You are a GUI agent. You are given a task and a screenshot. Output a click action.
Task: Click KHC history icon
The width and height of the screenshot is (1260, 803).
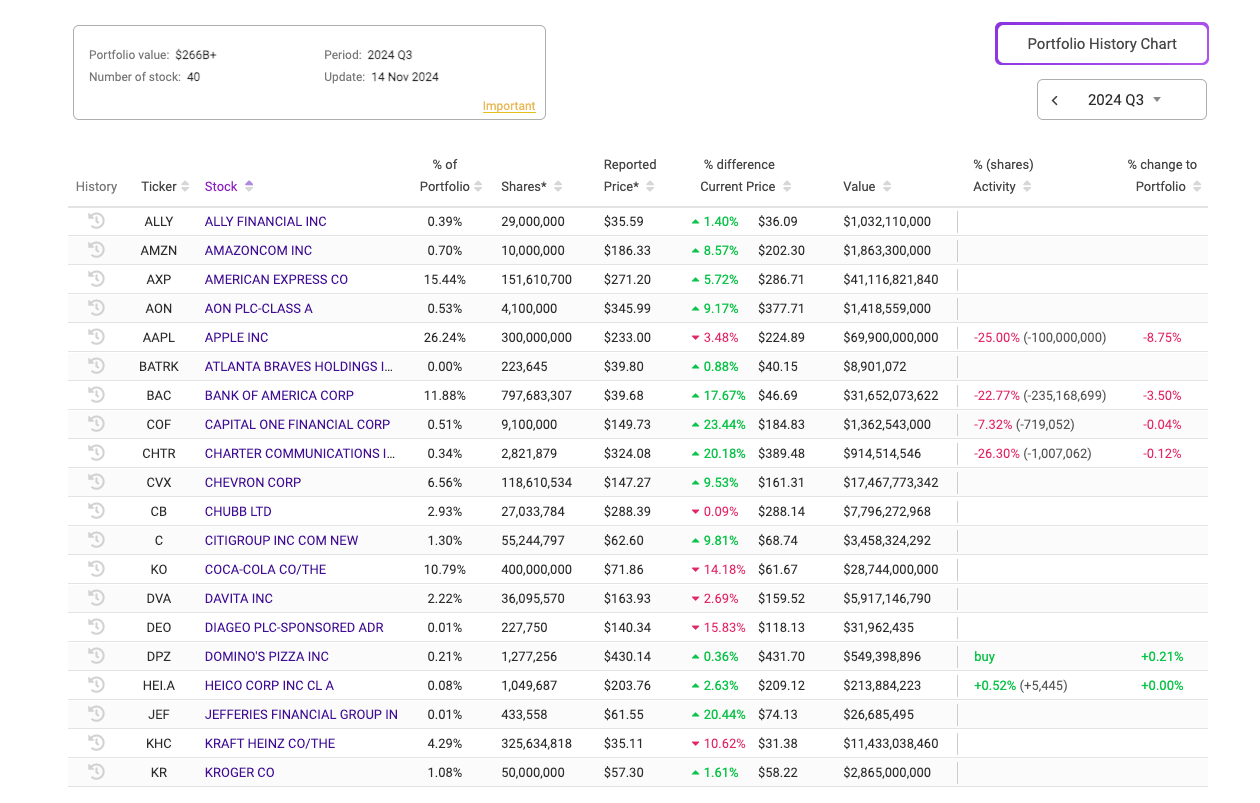click(x=96, y=743)
